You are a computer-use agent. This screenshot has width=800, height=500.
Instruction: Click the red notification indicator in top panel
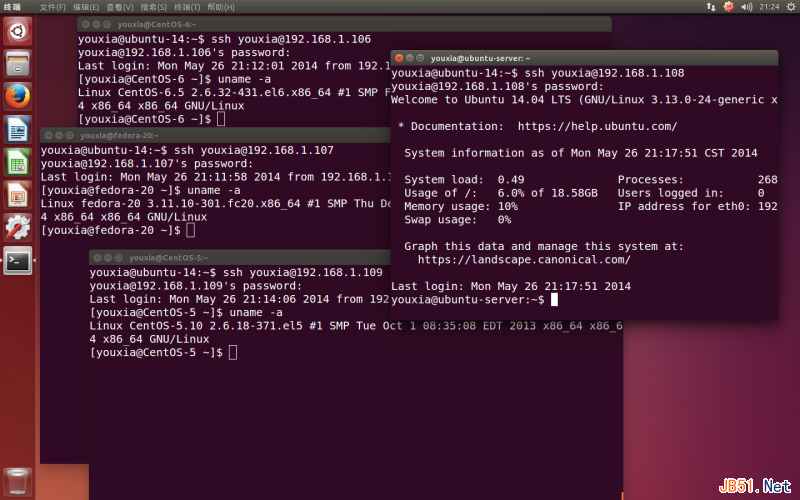tap(729, 7)
